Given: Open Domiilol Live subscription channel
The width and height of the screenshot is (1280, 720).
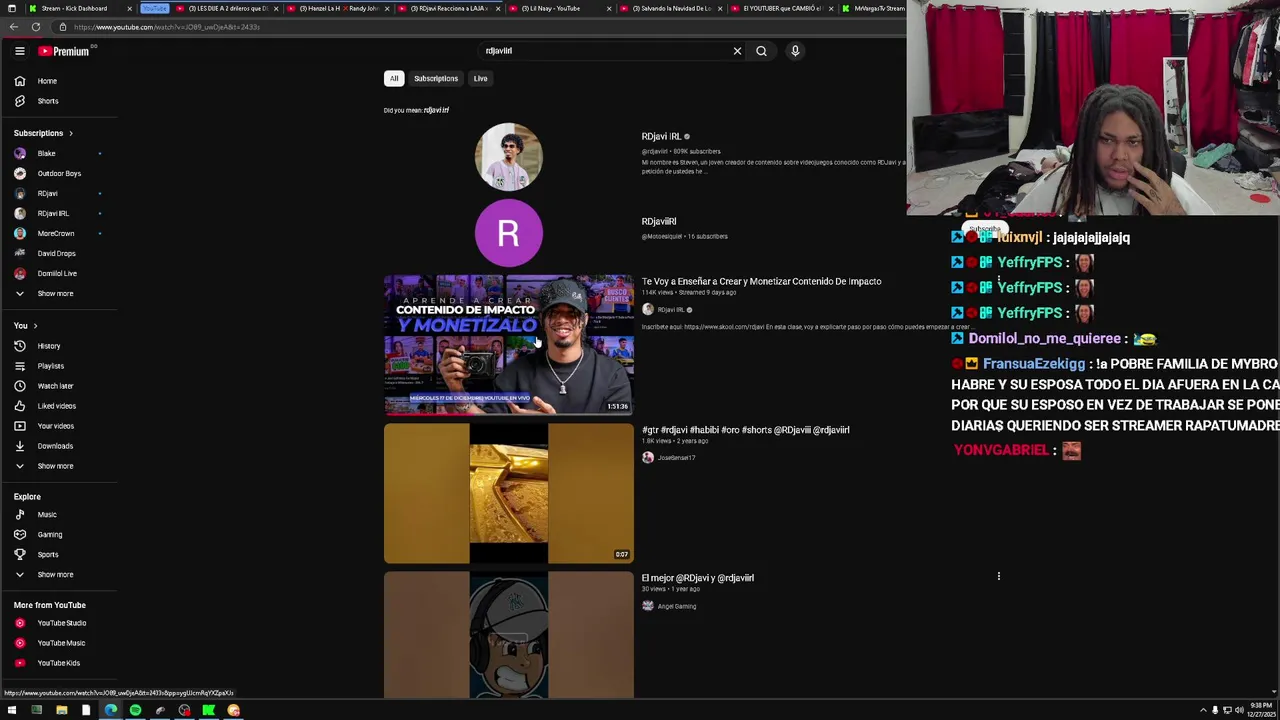Looking at the screenshot, I should click(58, 273).
